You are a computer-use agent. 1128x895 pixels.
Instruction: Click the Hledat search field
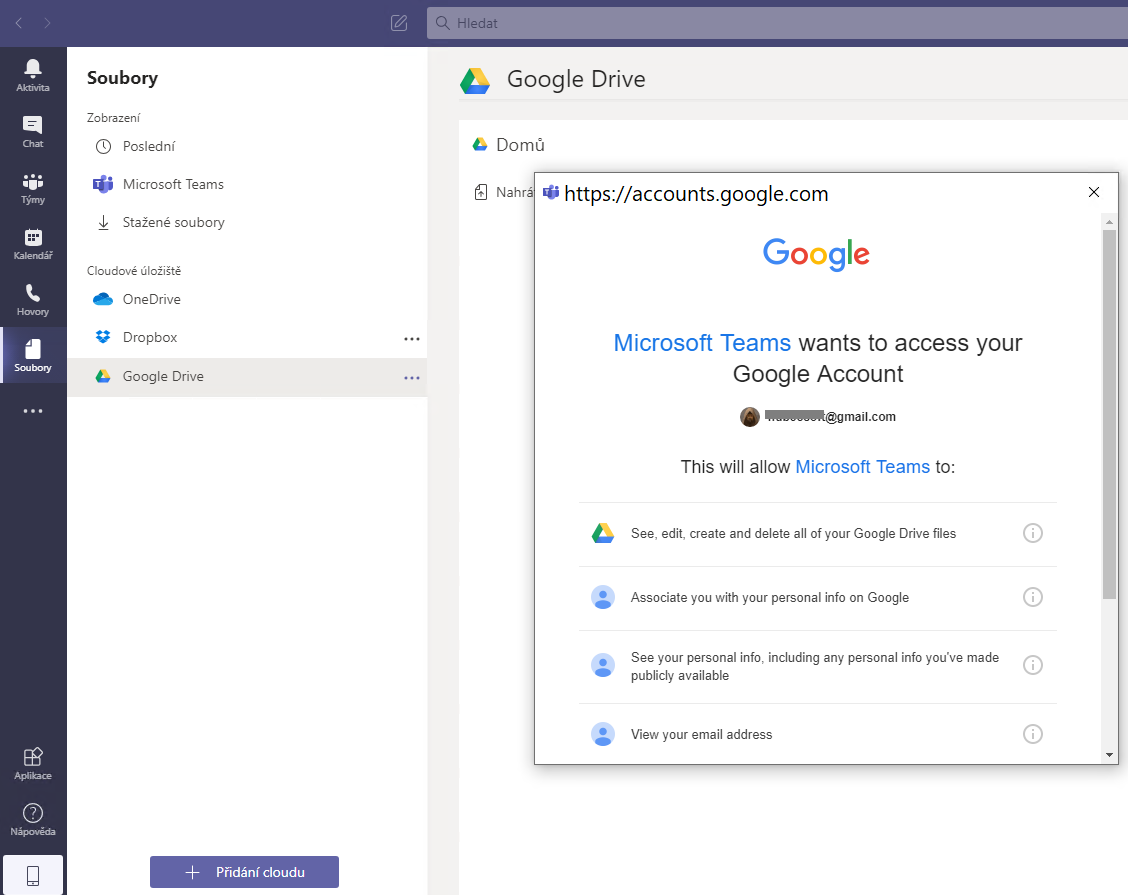[x=778, y=23]
